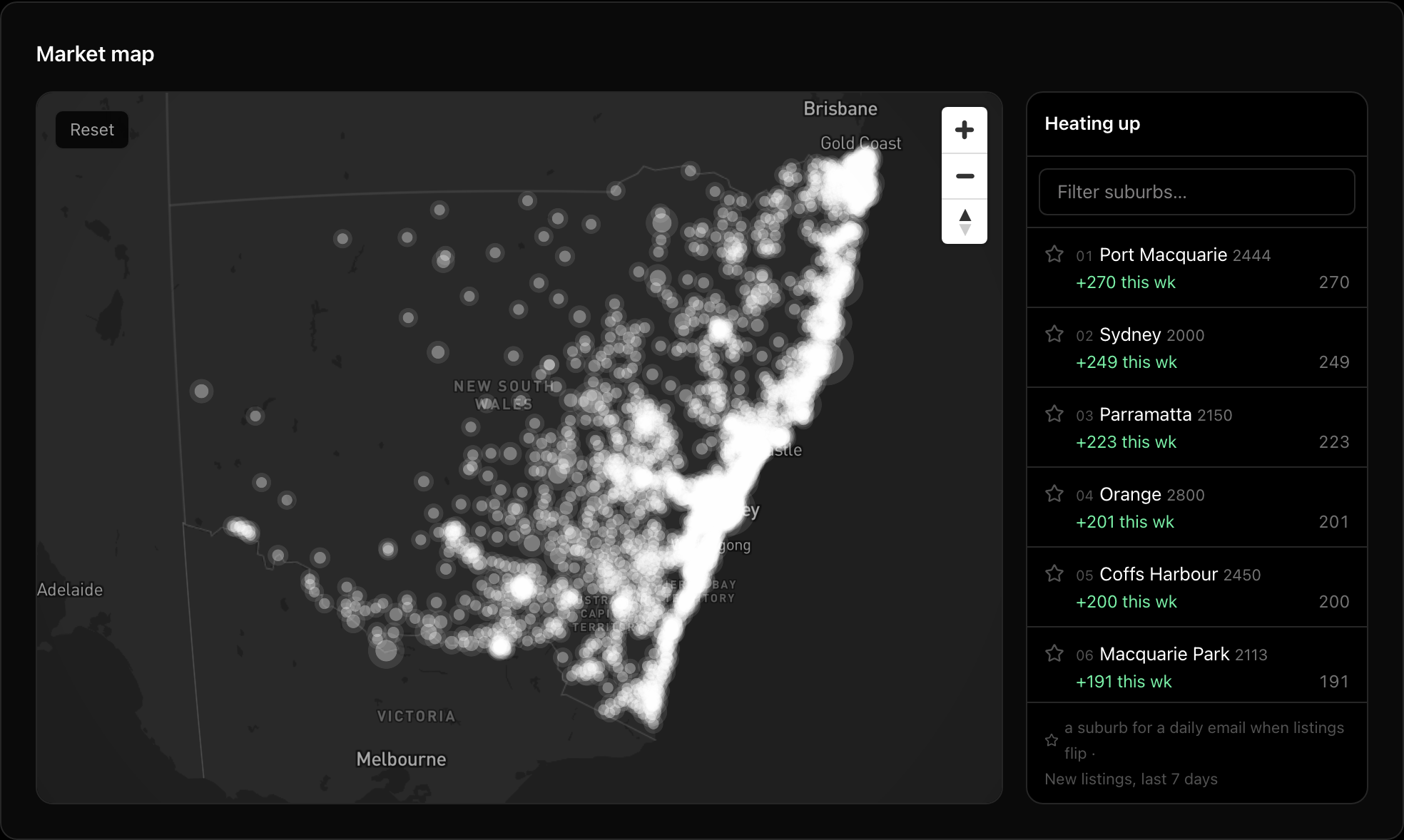Click the +201 this wk label
Image resolution: width=1404 pixels, height=840 pixels.
tap(1125, 522)
